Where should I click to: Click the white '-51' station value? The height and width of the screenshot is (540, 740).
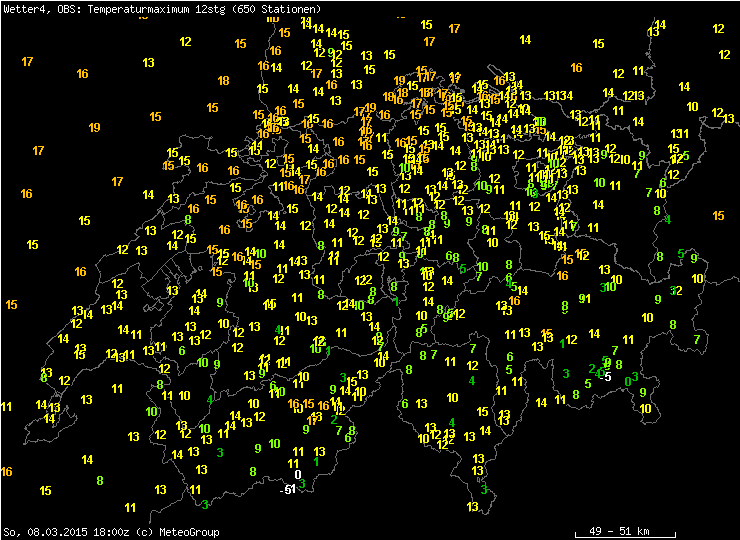click(x=288, y=489)
